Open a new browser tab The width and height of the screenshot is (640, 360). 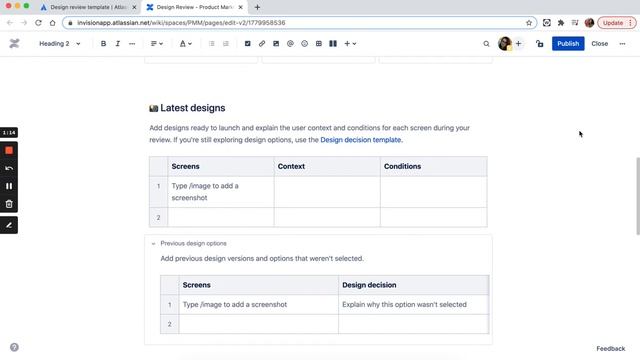pyautogui.click(x=257, y=7)
